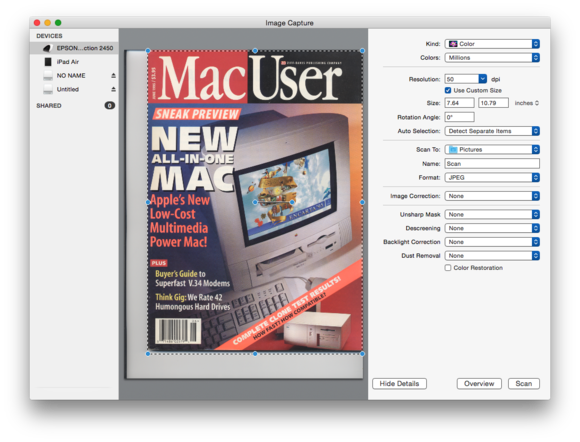Enable the Color Restoration checkbox

pyautogui.click(x=448, y=268)
